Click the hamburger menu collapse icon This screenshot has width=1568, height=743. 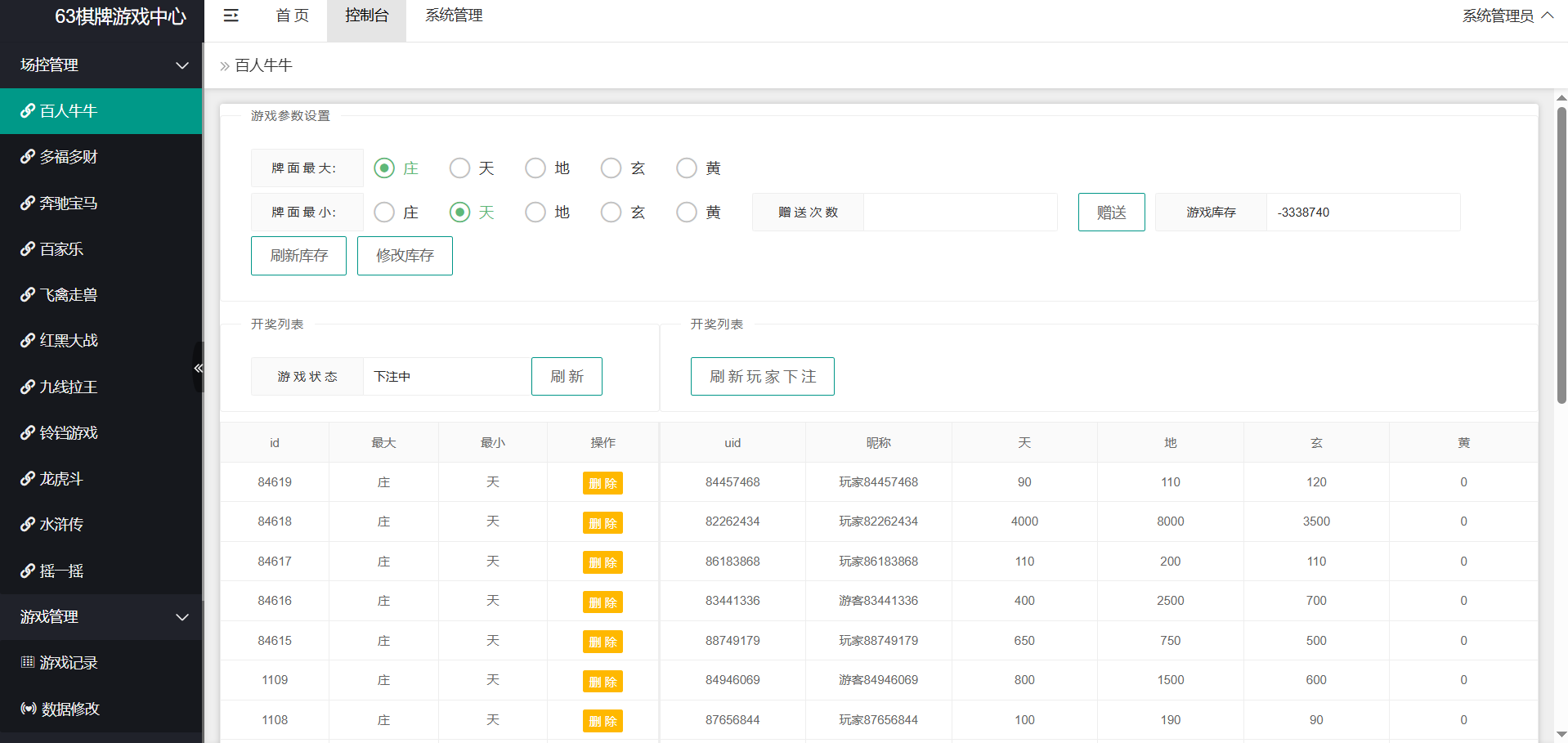point(231,16)
